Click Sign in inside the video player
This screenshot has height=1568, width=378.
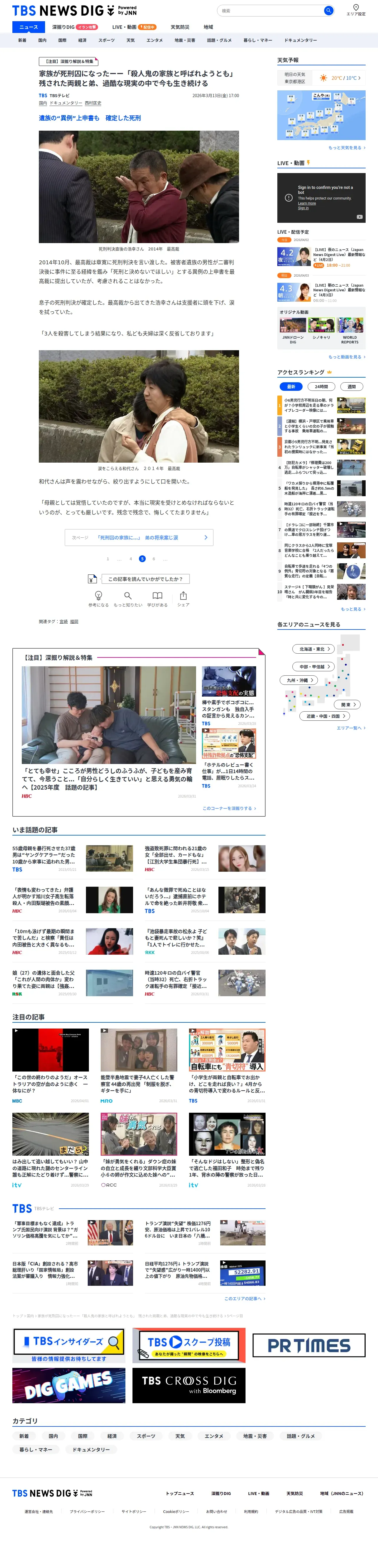tap(303, 208)
